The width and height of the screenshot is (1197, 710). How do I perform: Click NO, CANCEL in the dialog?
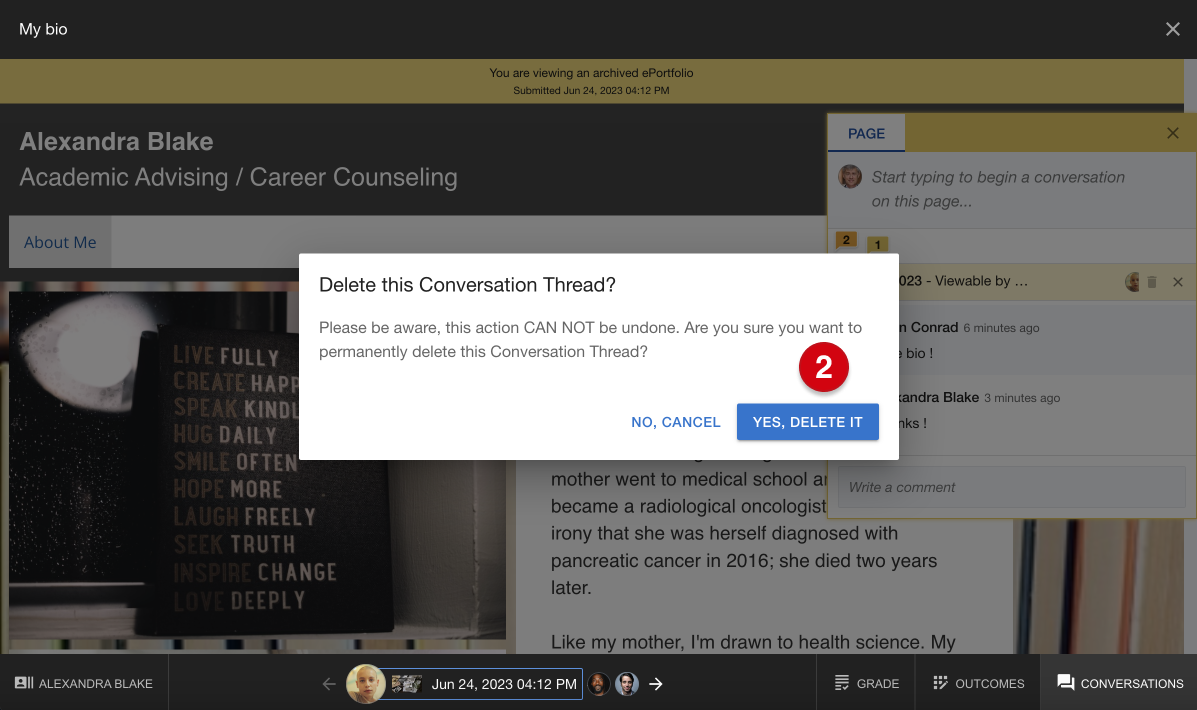(676, 422)
